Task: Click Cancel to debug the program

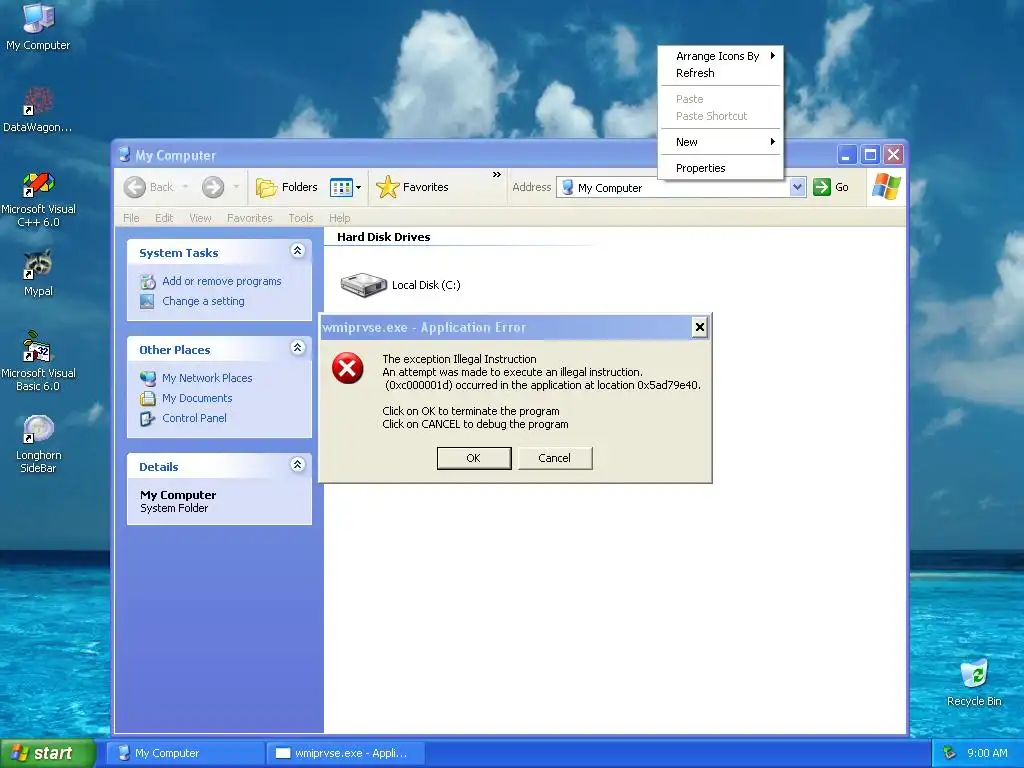Action: click(x=554, y=458)
